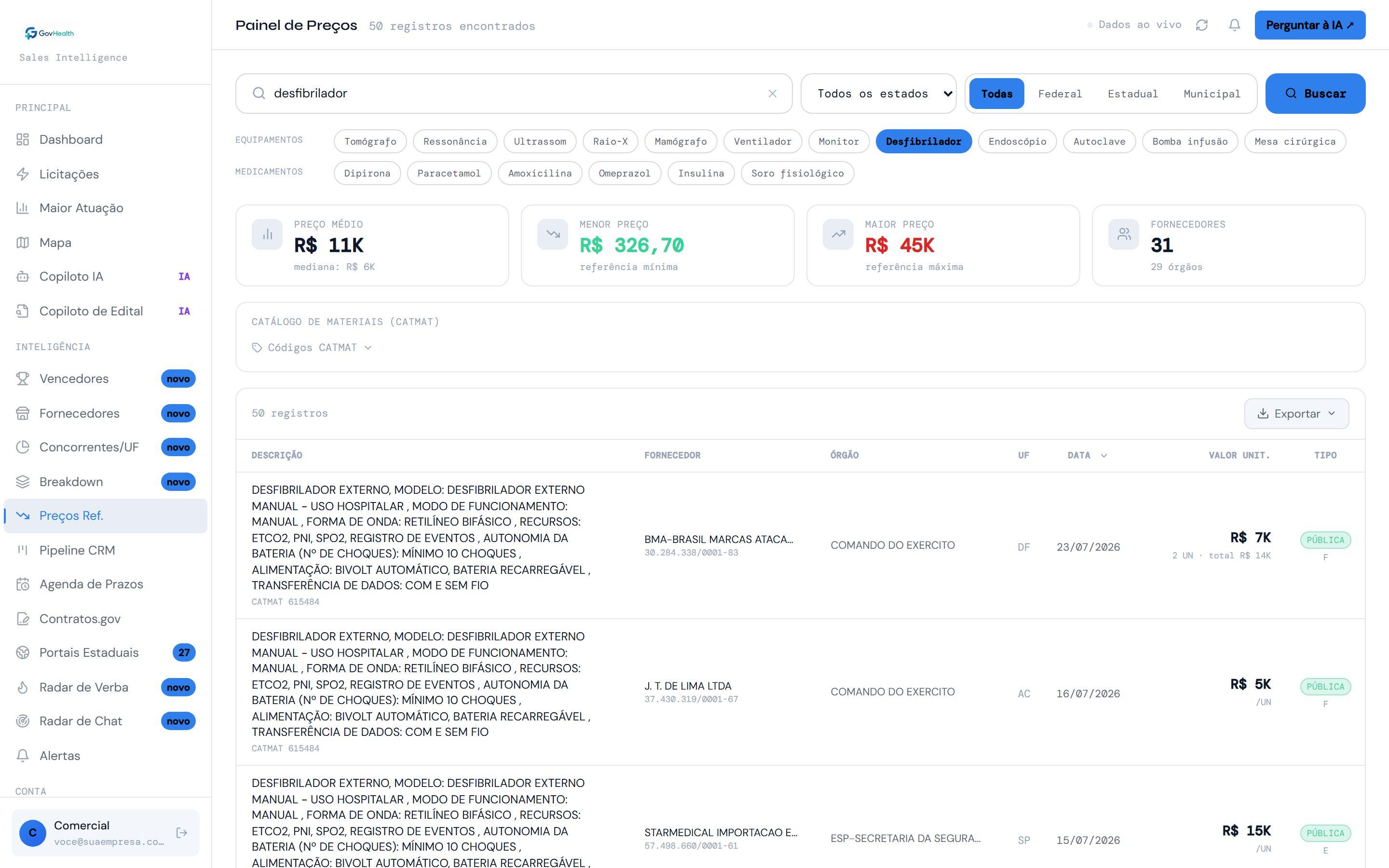Viewport: 1389px width, 868px height.
Task: Select the Municipal sphere filter
Action: pyautogui.click(x=1212, y=94)
